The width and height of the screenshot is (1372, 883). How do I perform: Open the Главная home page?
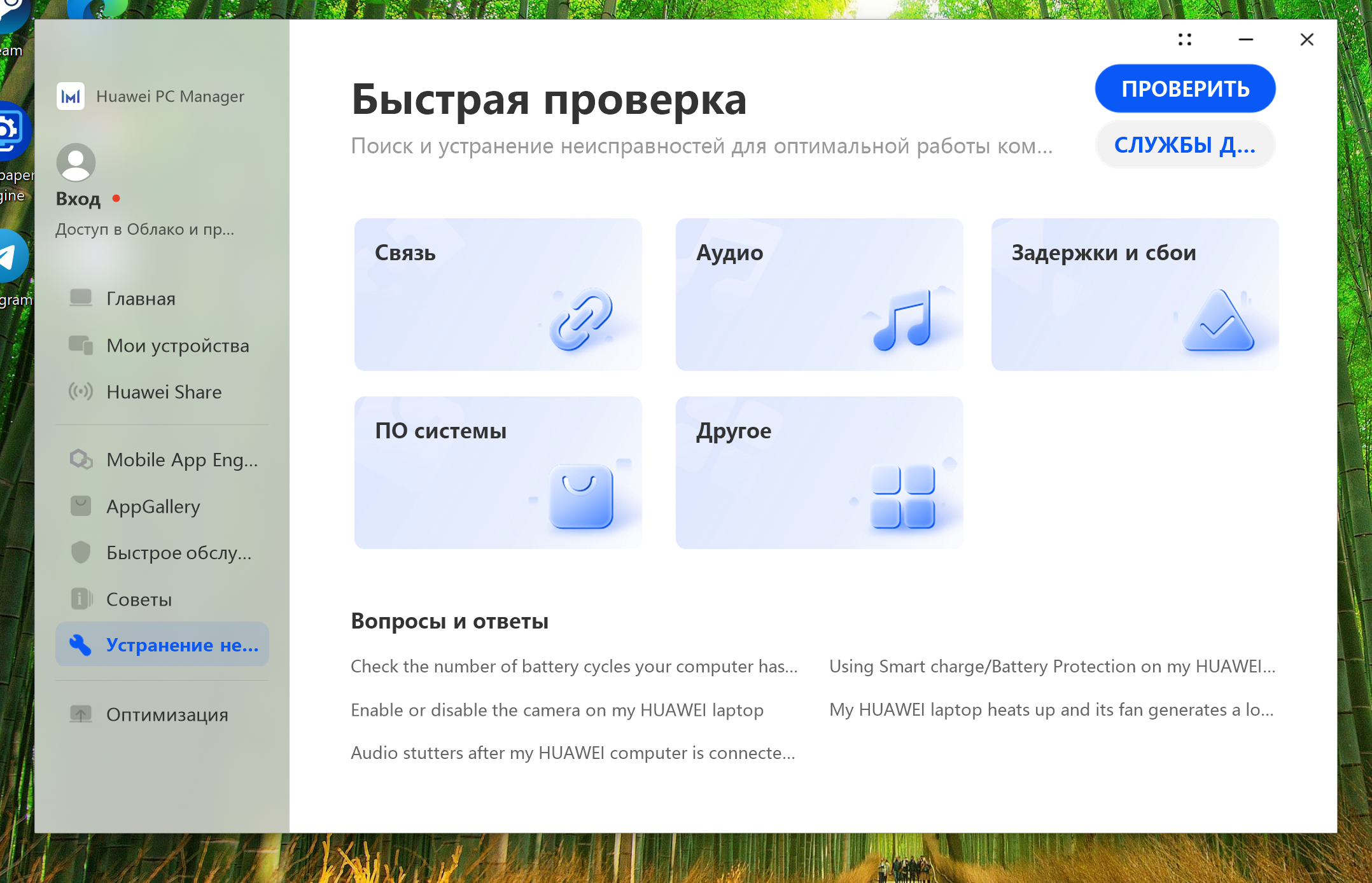[141, 298]
